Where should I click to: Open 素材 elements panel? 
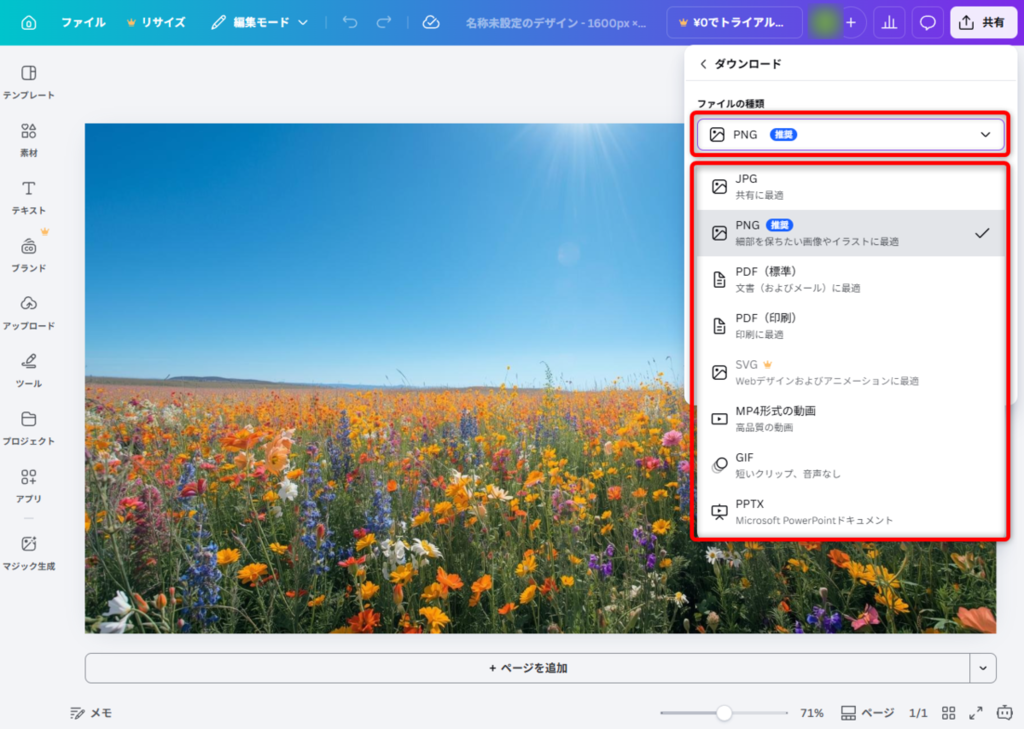tap(29, 140)
